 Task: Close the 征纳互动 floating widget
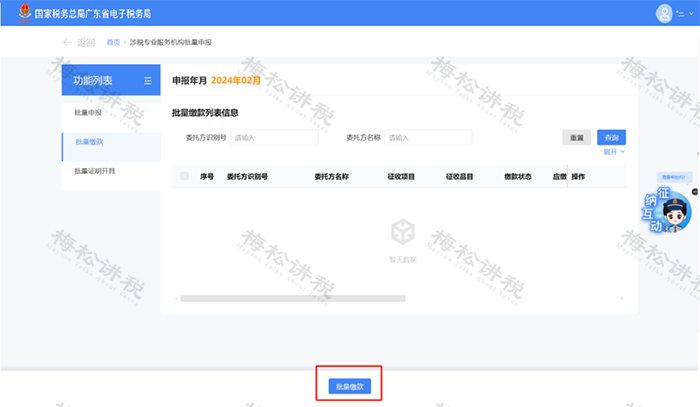[695, 192]
